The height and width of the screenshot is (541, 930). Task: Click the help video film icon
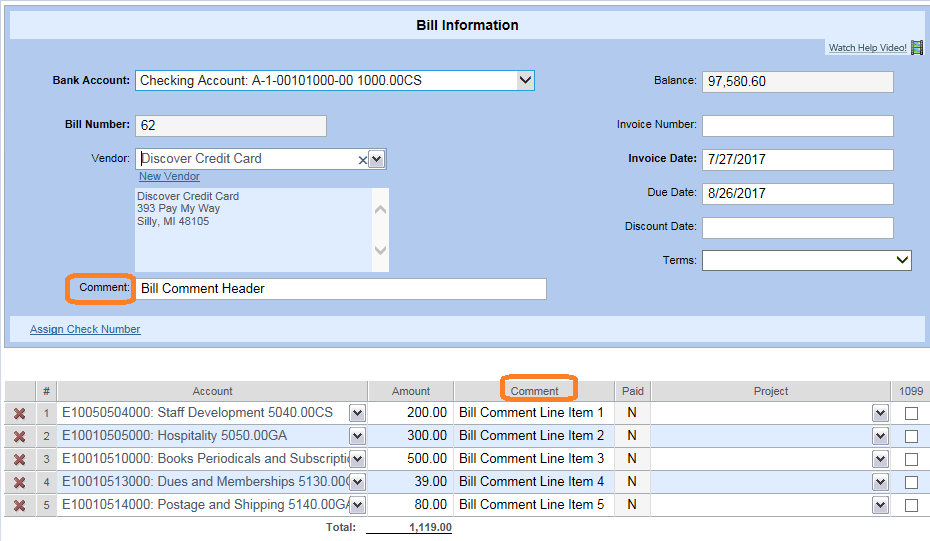point(917,48)
